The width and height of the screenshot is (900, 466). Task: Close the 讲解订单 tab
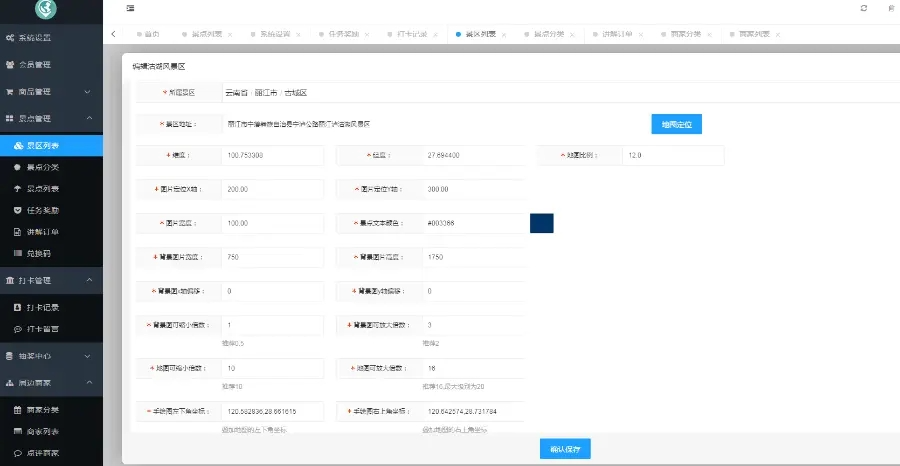pos(641,34)
